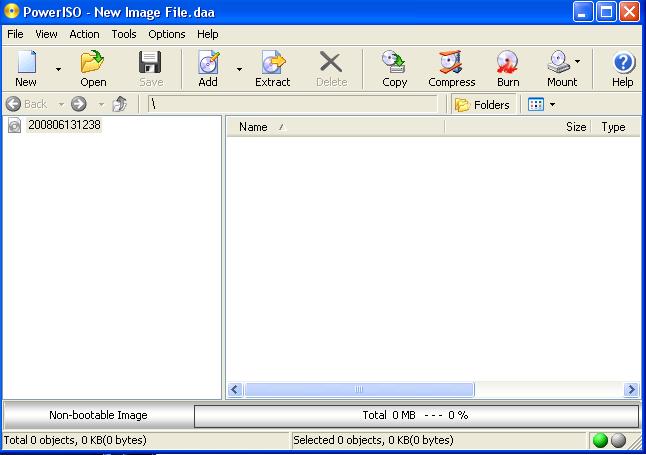Sort by the Size column header
This screenshot has width=646, height=455.
click(518, 127)
